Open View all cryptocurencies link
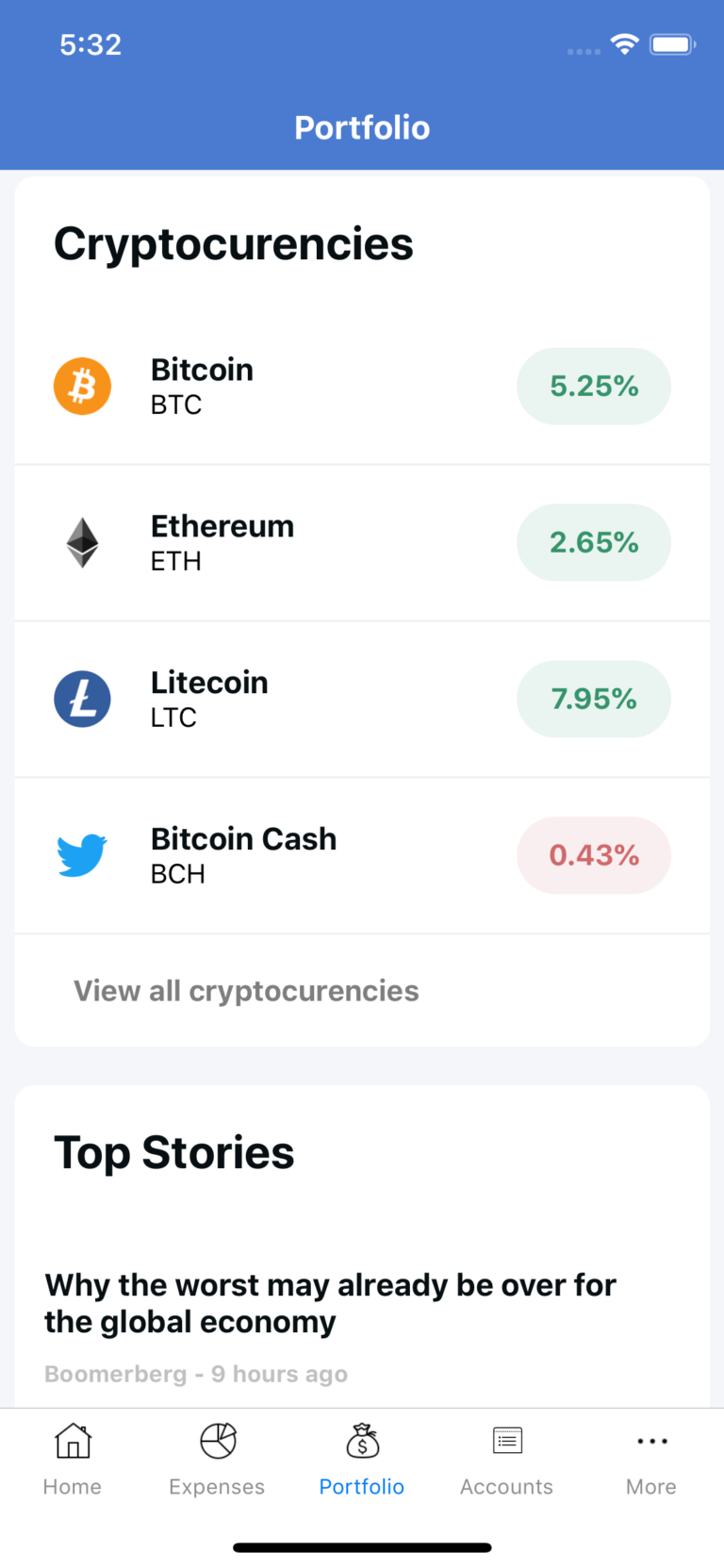724x1568 pixels. pos(246,991)
